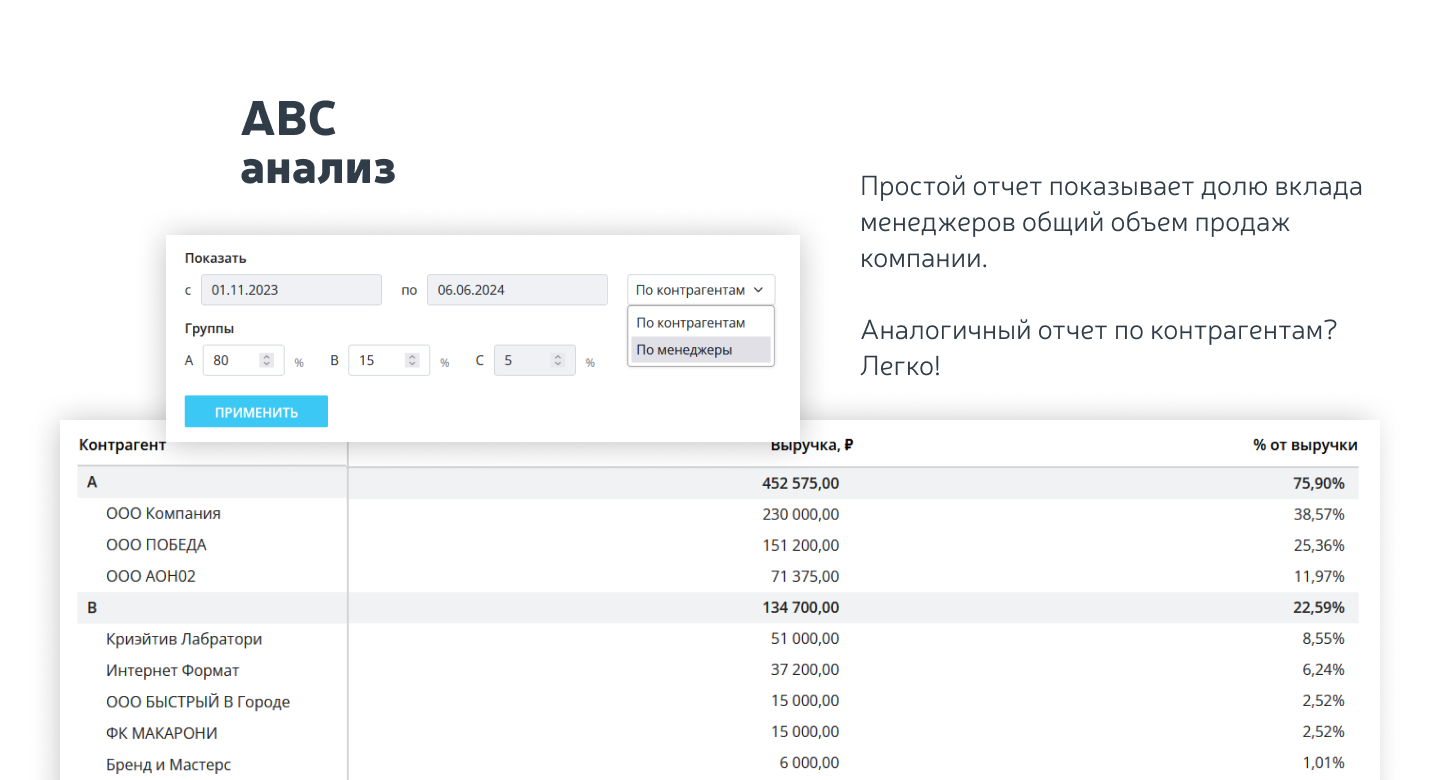Open the «ООО ПОБЕДА» row
Image resolution: width=1440 pixels, height=780 pixels.
click(156, 545)
